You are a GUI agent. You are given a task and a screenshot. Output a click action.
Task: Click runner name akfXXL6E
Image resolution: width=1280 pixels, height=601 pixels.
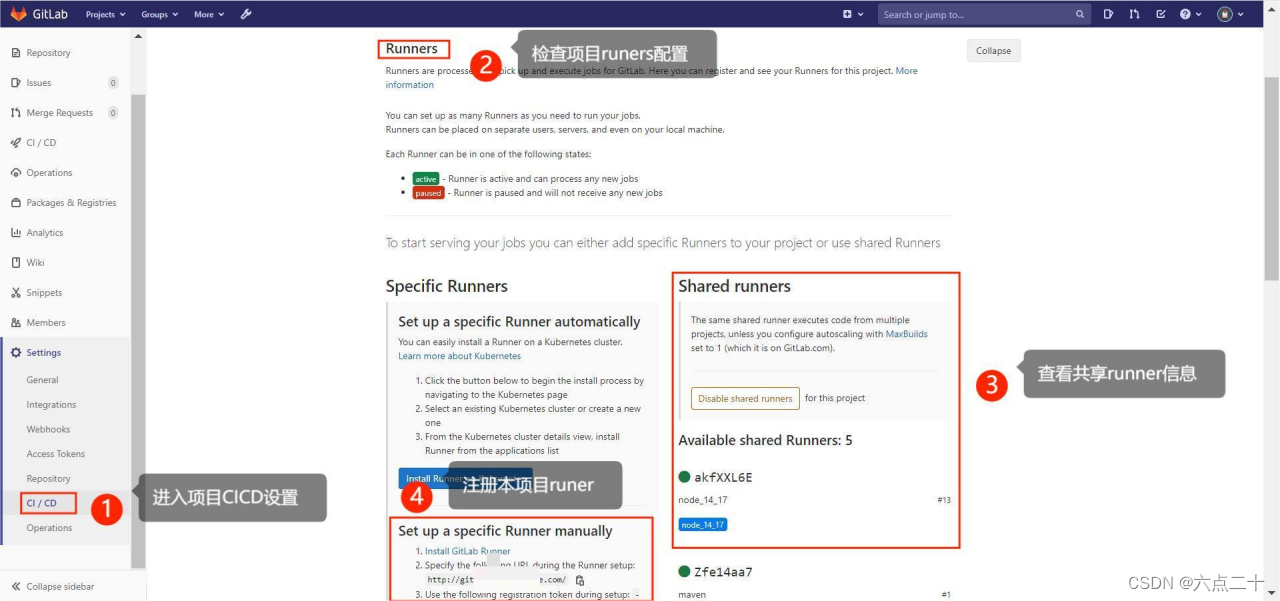click(x=723, y=477)
